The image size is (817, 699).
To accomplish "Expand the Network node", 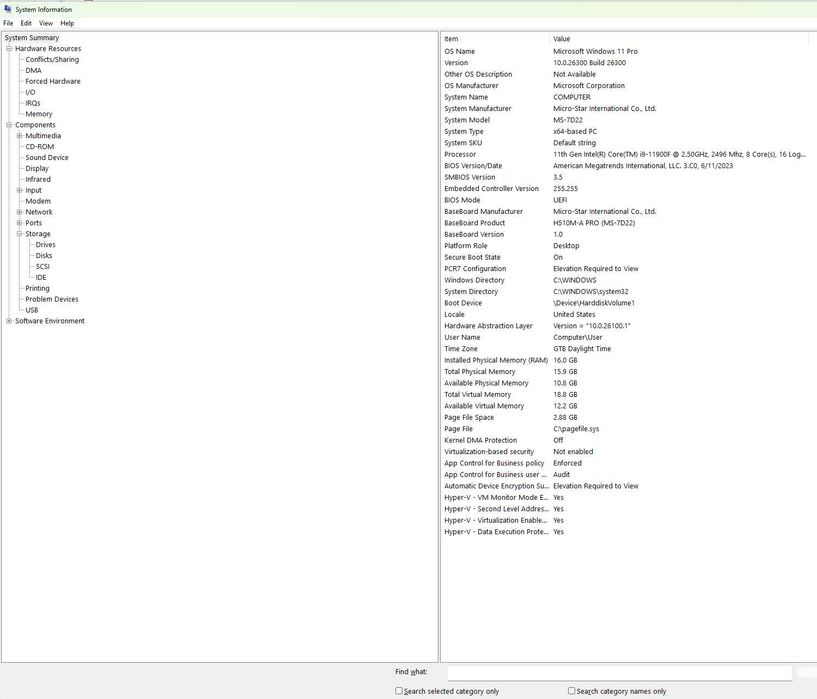I will (x=19, y=212).
